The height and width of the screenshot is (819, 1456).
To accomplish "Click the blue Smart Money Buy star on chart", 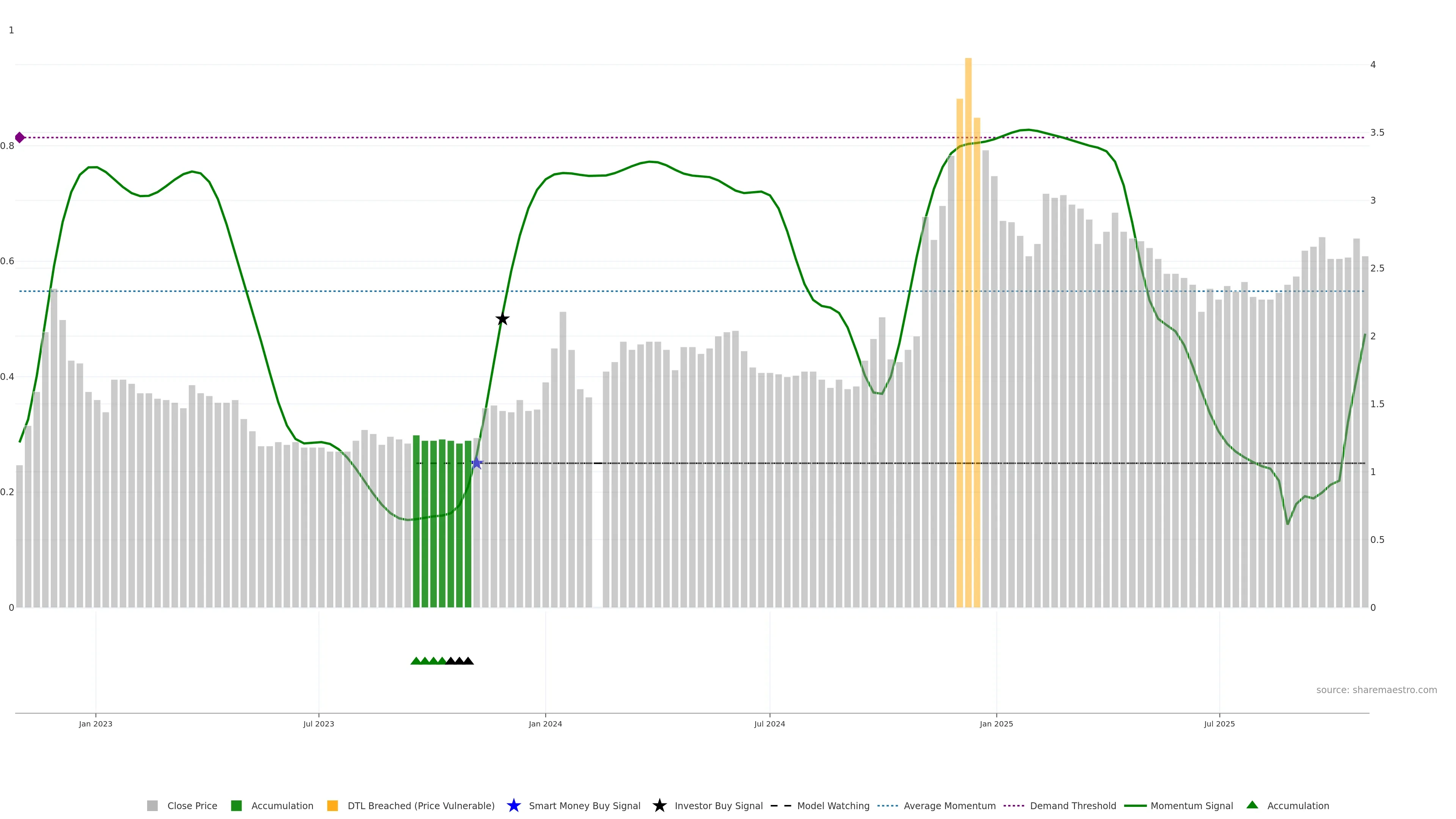I will point(477,463).
